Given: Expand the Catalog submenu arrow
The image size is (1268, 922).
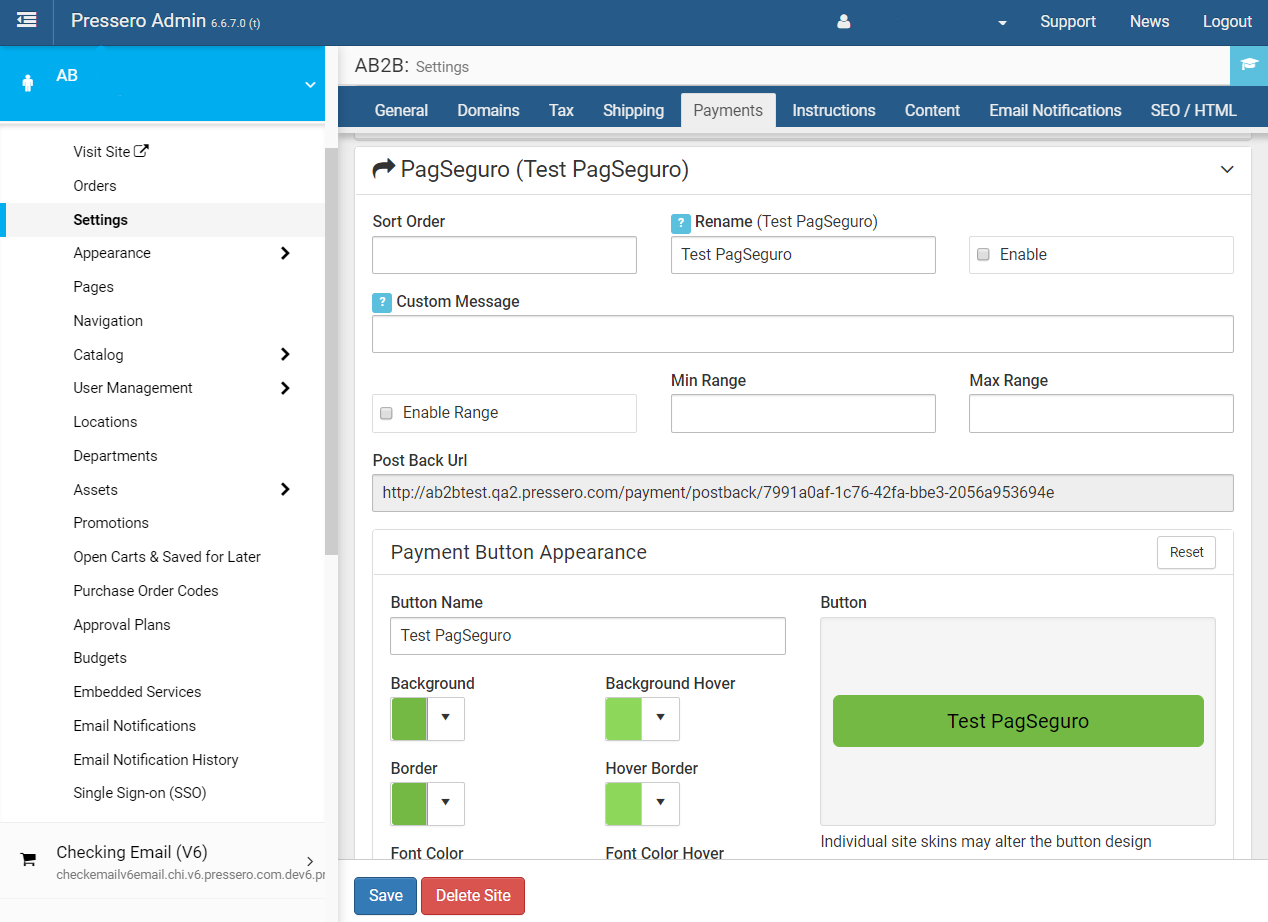Looking at the screenshot, I should [285, 354].
